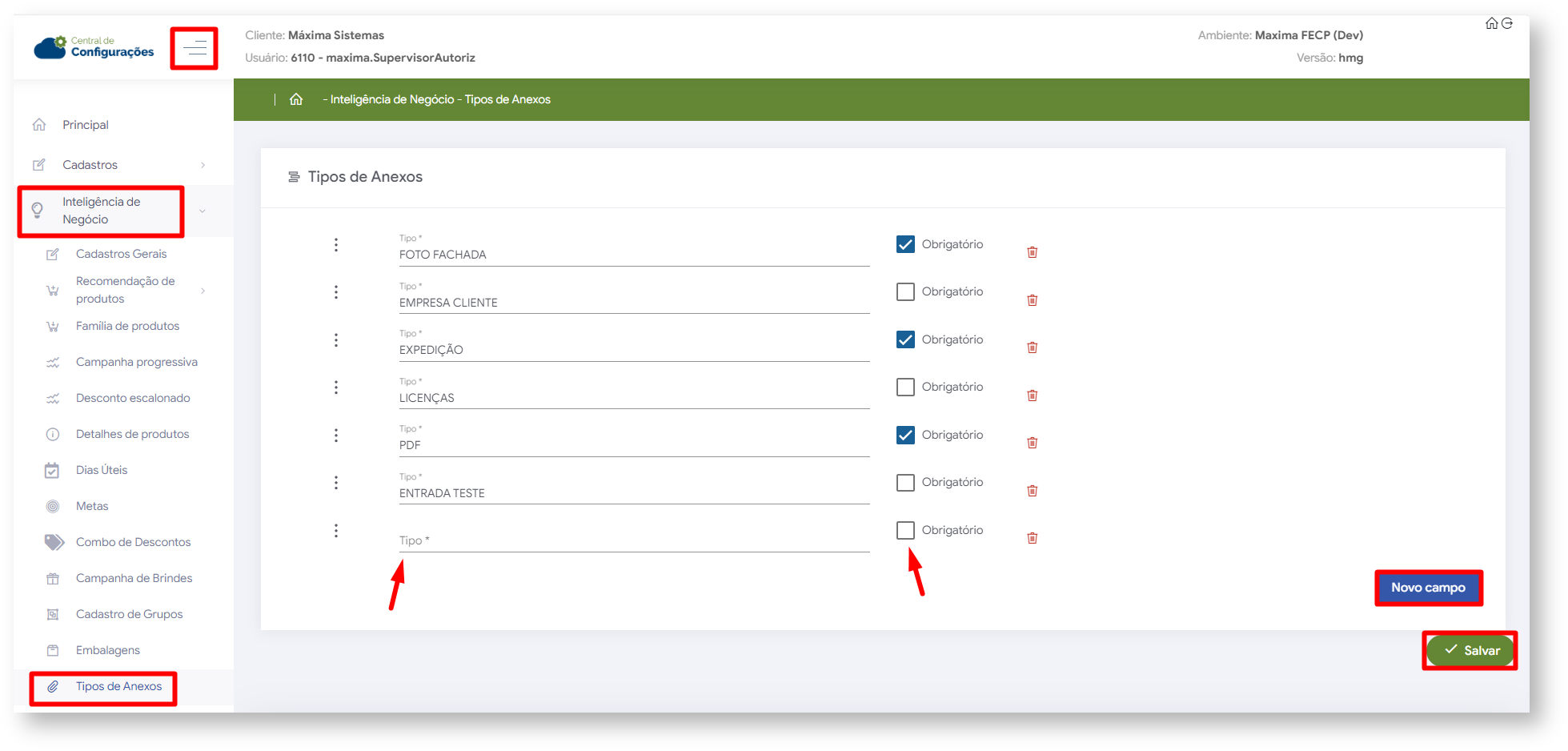The width and height of the screenshot is (1568, 751).
Task: Click the logout icon at the top right
Action: pos(1507,23)
